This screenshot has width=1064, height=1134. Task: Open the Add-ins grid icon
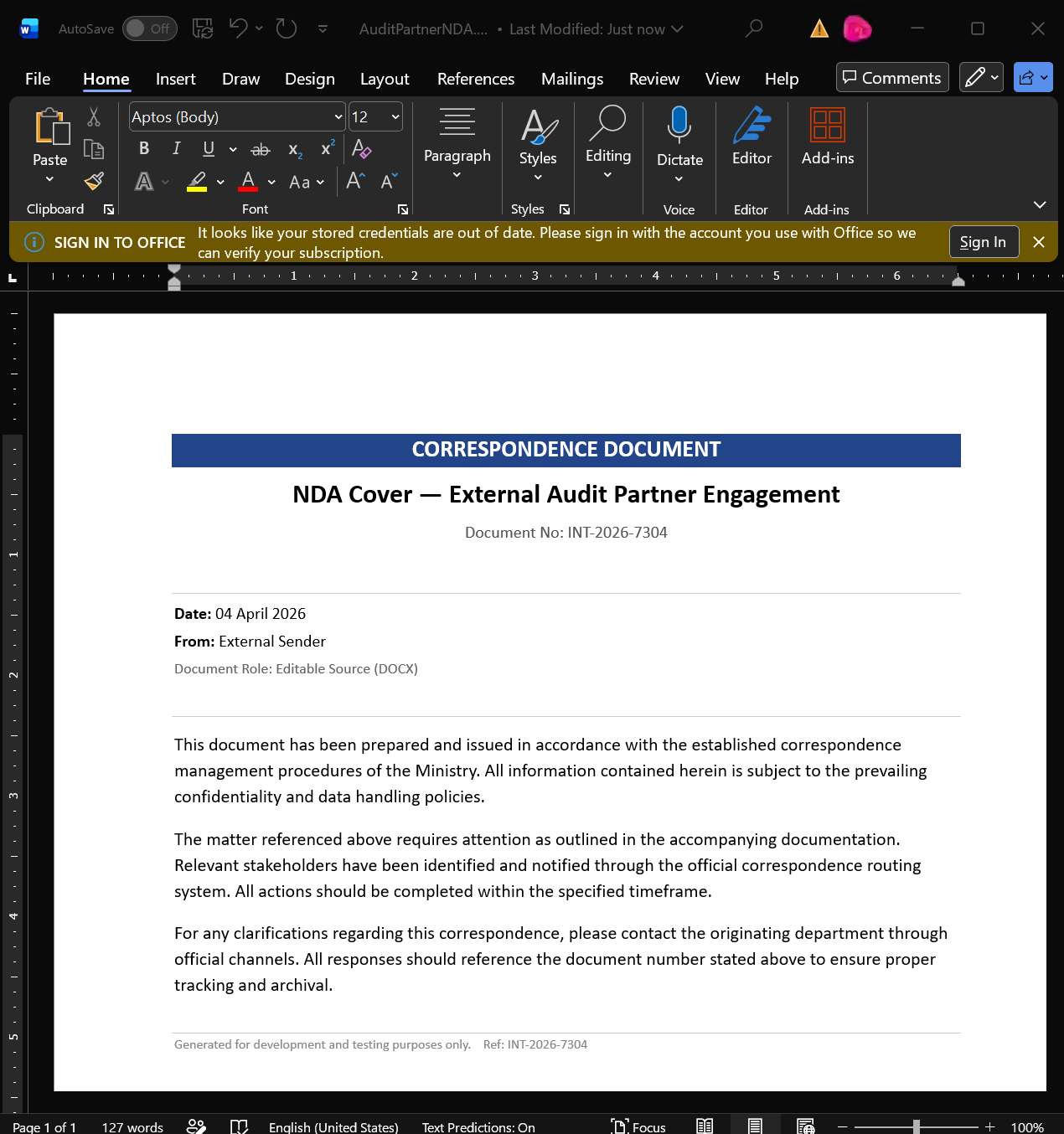point(828,126)
